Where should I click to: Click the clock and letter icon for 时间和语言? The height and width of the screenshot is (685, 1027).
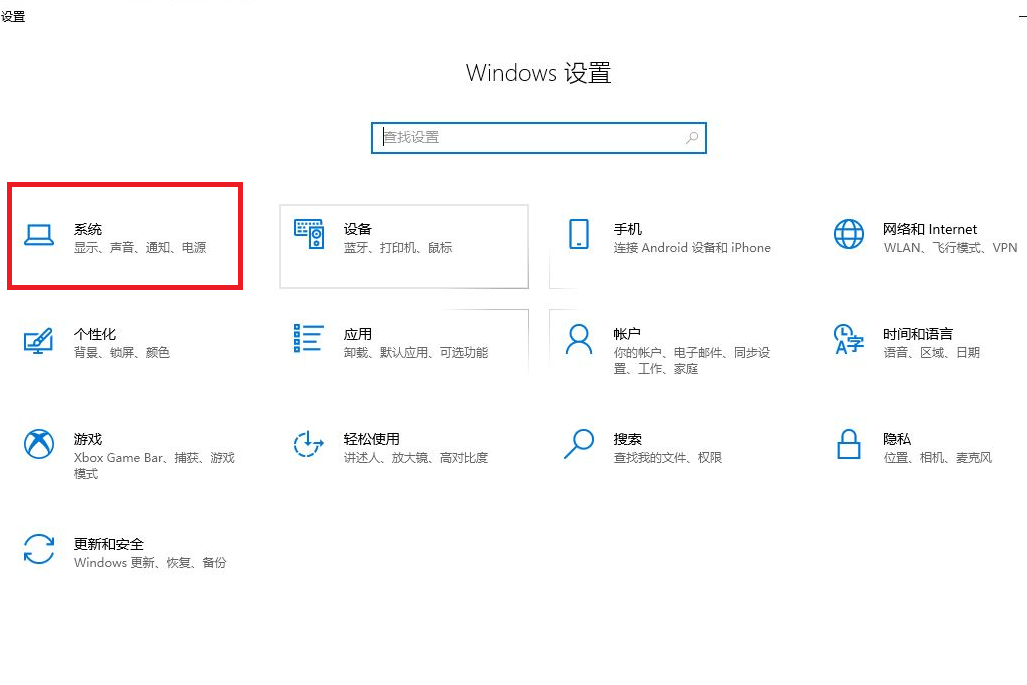(849, 339)
